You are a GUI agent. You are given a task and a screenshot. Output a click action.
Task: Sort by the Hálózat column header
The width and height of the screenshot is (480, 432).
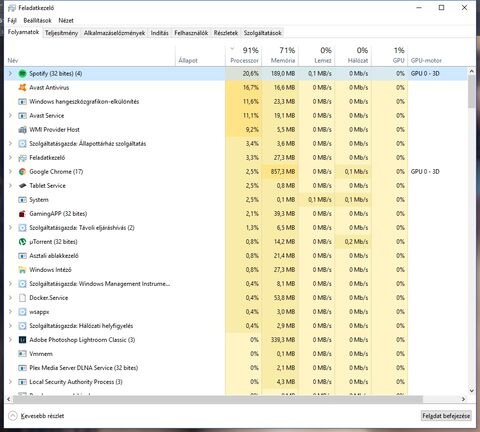click(353, 55)
